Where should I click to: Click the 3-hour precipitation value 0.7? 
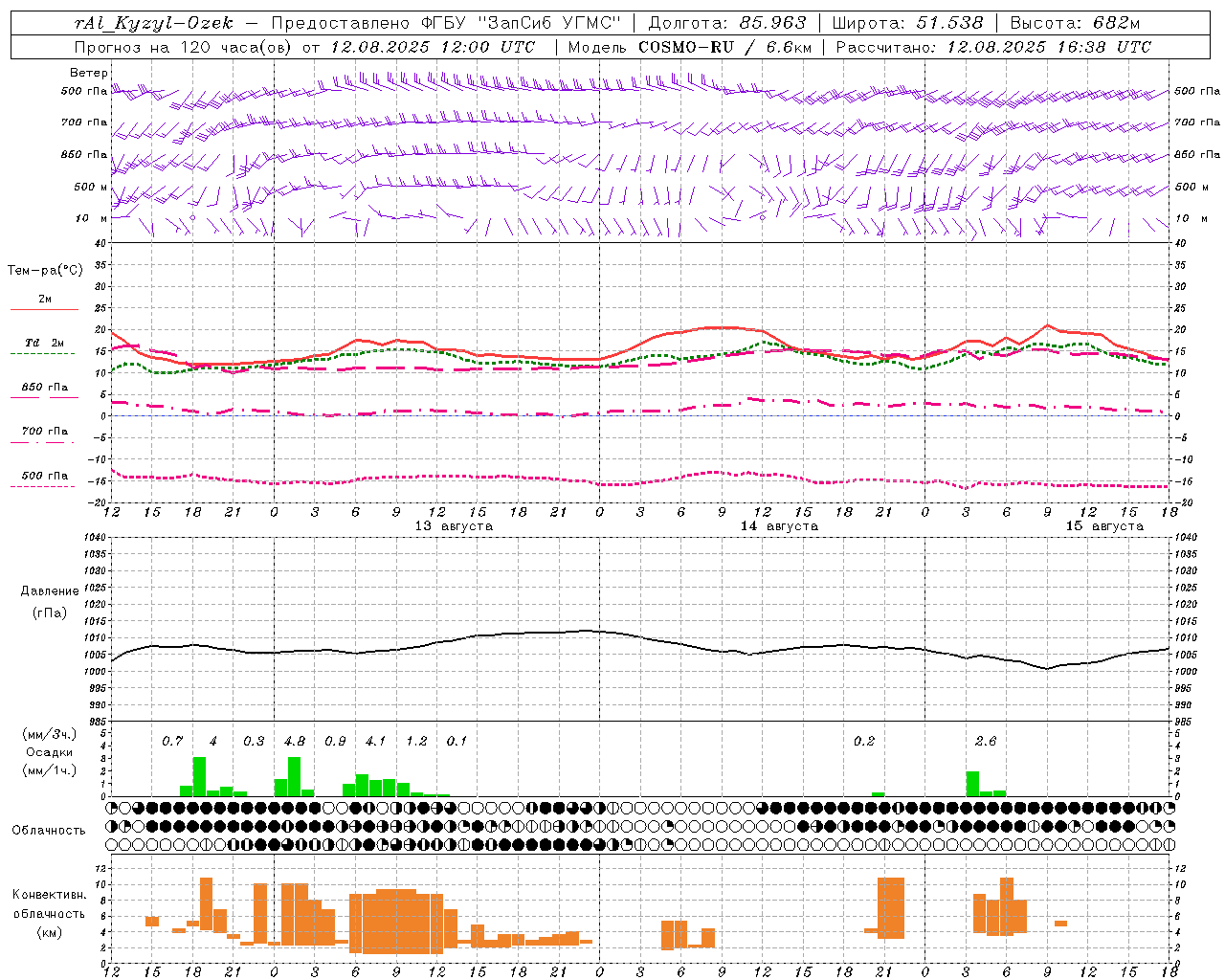coord(172,742)
